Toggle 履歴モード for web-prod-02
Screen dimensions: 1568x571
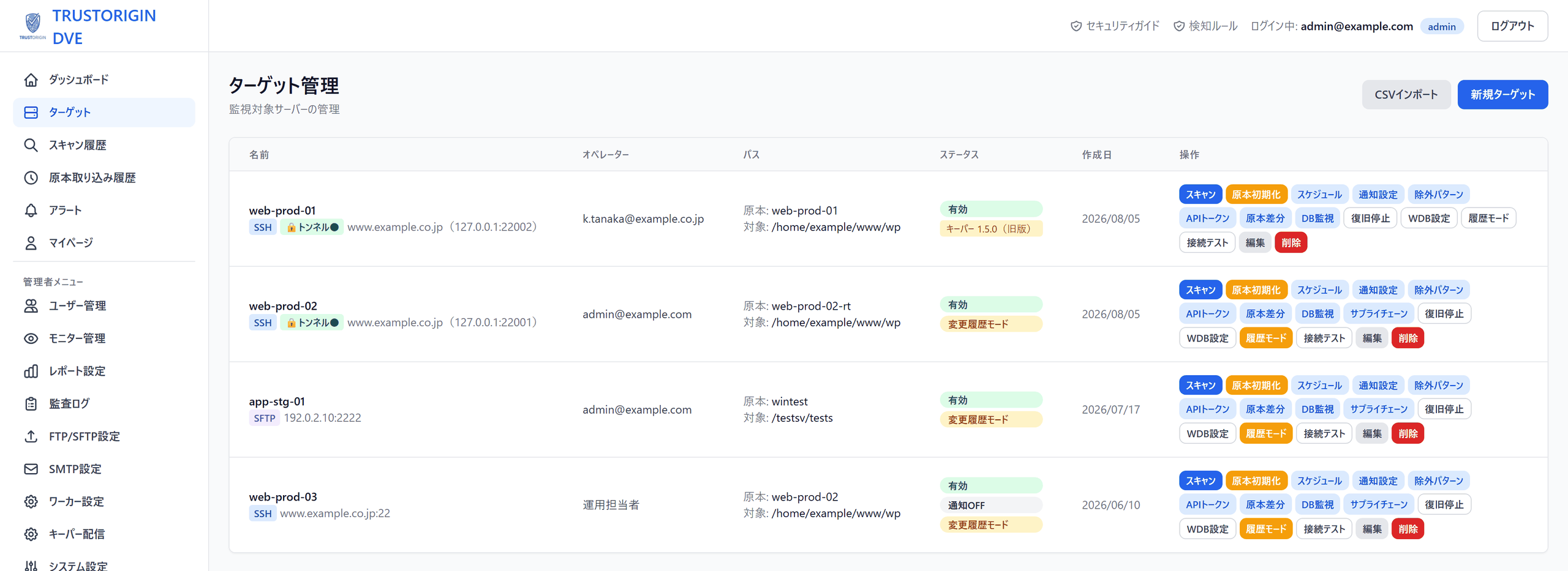click(x=1266, y=338)
